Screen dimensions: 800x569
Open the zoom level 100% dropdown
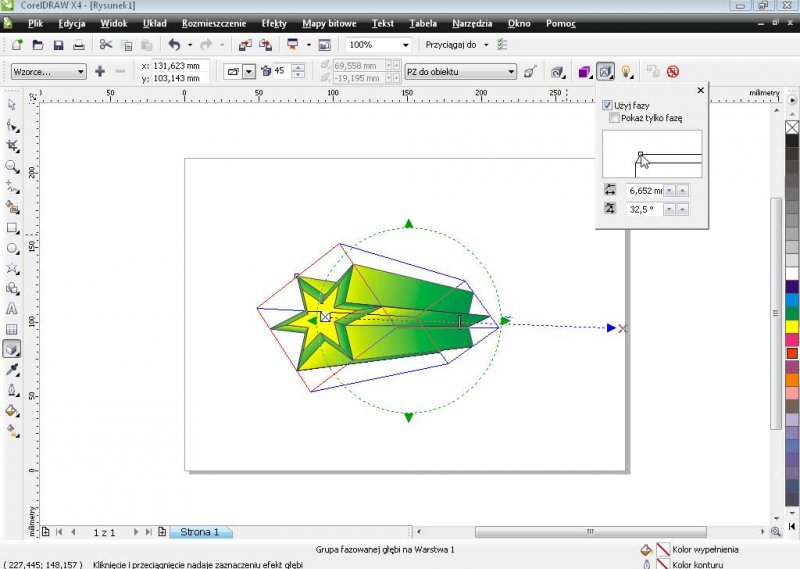[x=405, y=45]
